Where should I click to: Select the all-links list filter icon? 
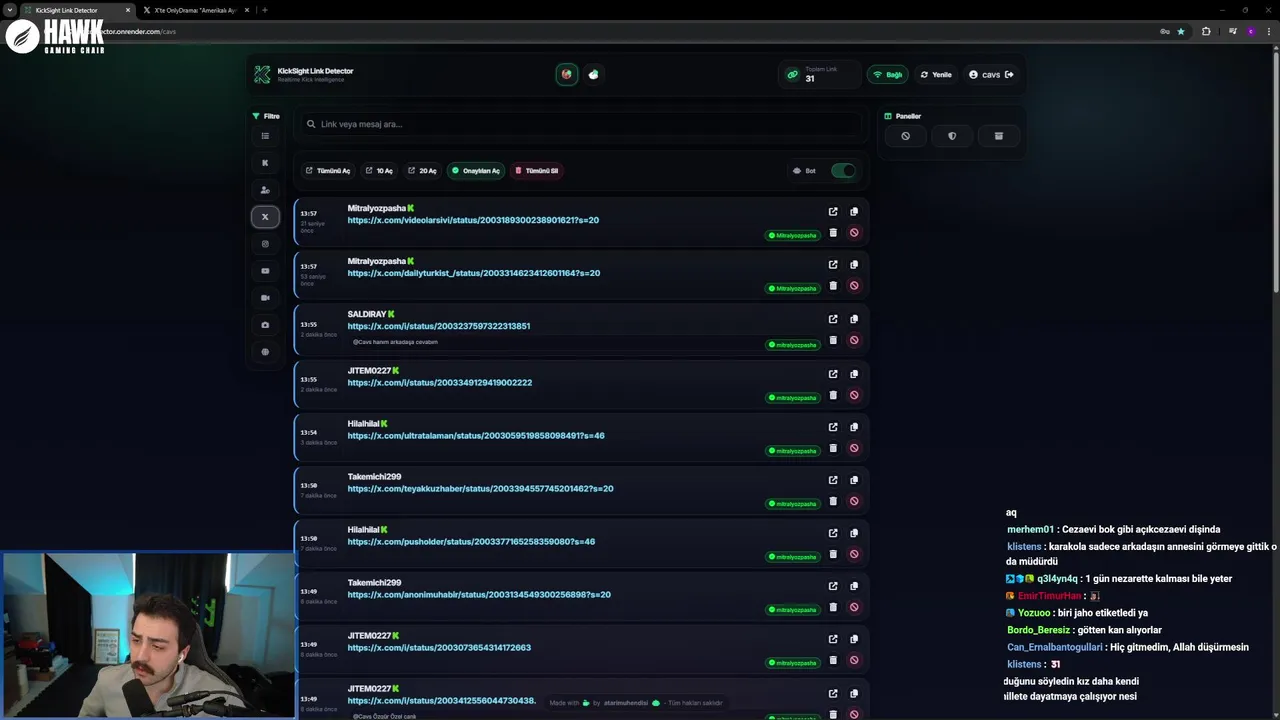click(265, 136)
